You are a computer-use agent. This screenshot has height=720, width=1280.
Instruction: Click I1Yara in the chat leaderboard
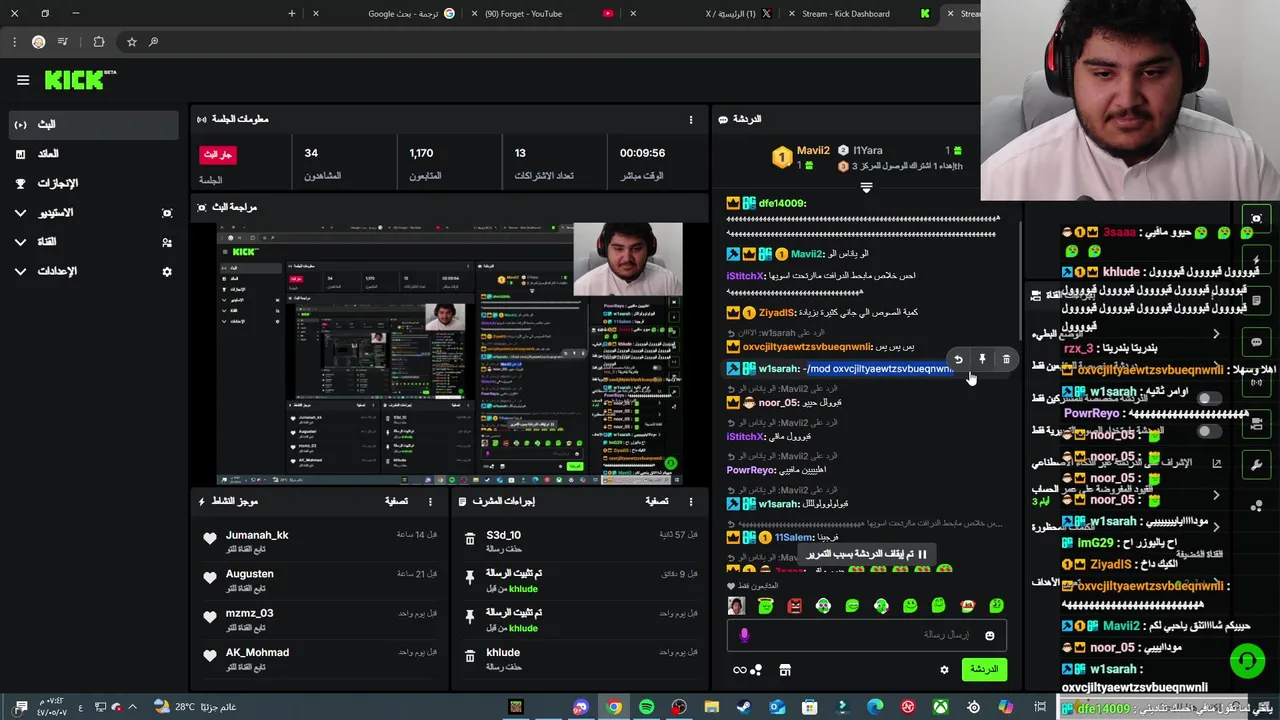[867, 151]
